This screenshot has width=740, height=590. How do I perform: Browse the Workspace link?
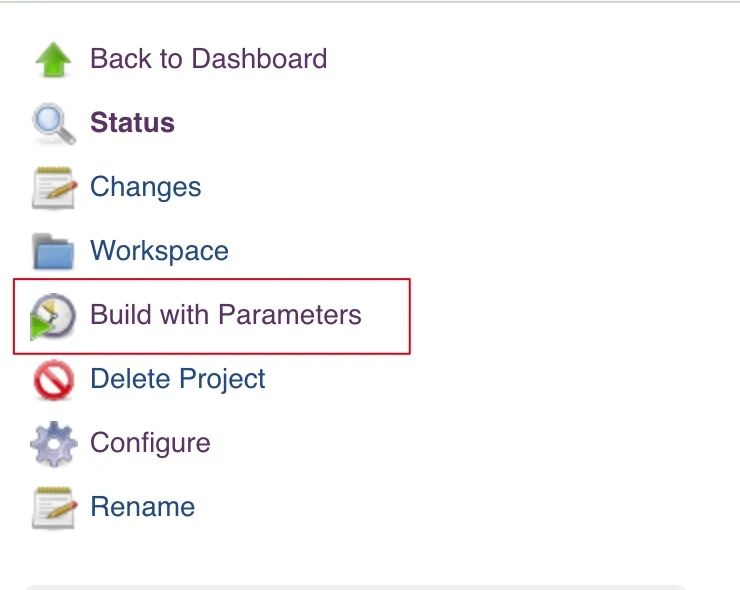pyautogui.click(x=160, y=251)
